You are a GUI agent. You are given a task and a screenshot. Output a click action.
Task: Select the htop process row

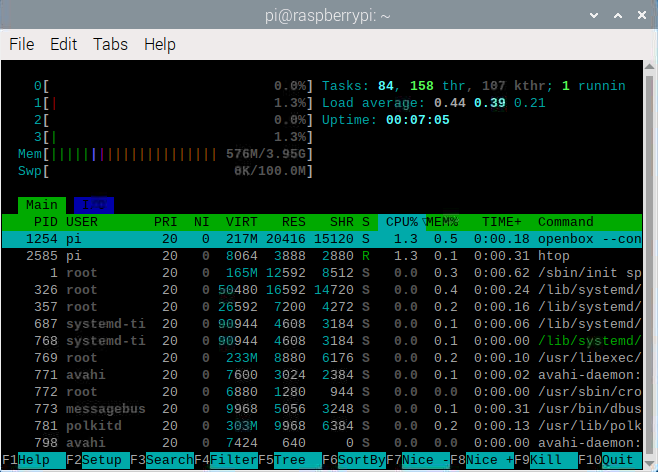[x=320, y=256]
